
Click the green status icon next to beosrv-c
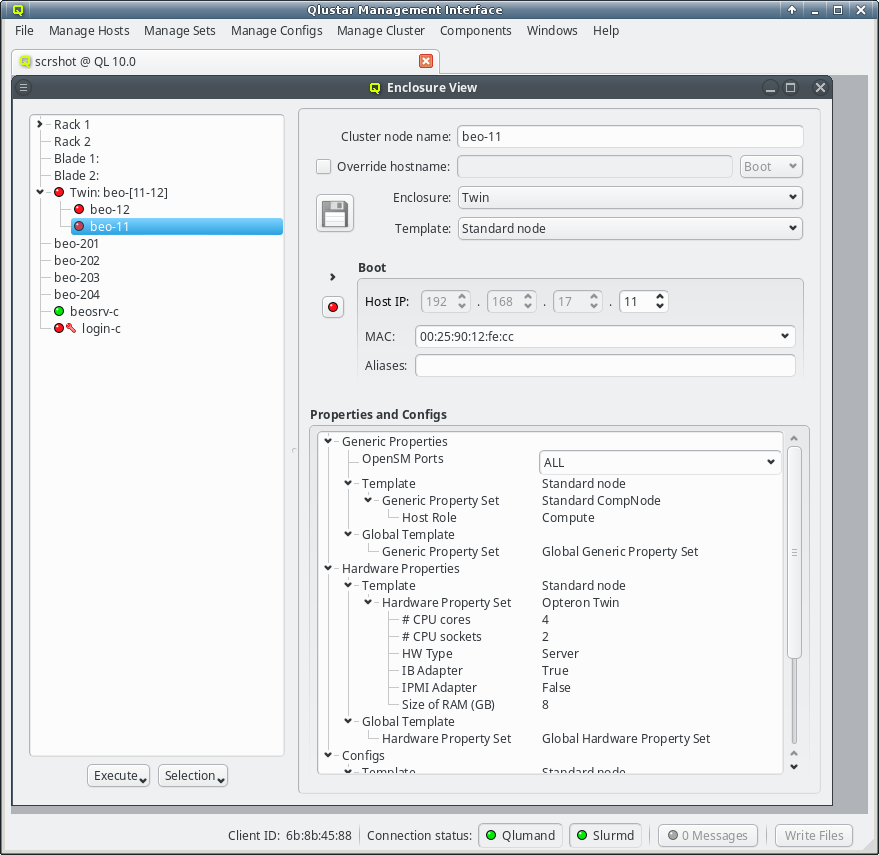[x=59, y=312]
